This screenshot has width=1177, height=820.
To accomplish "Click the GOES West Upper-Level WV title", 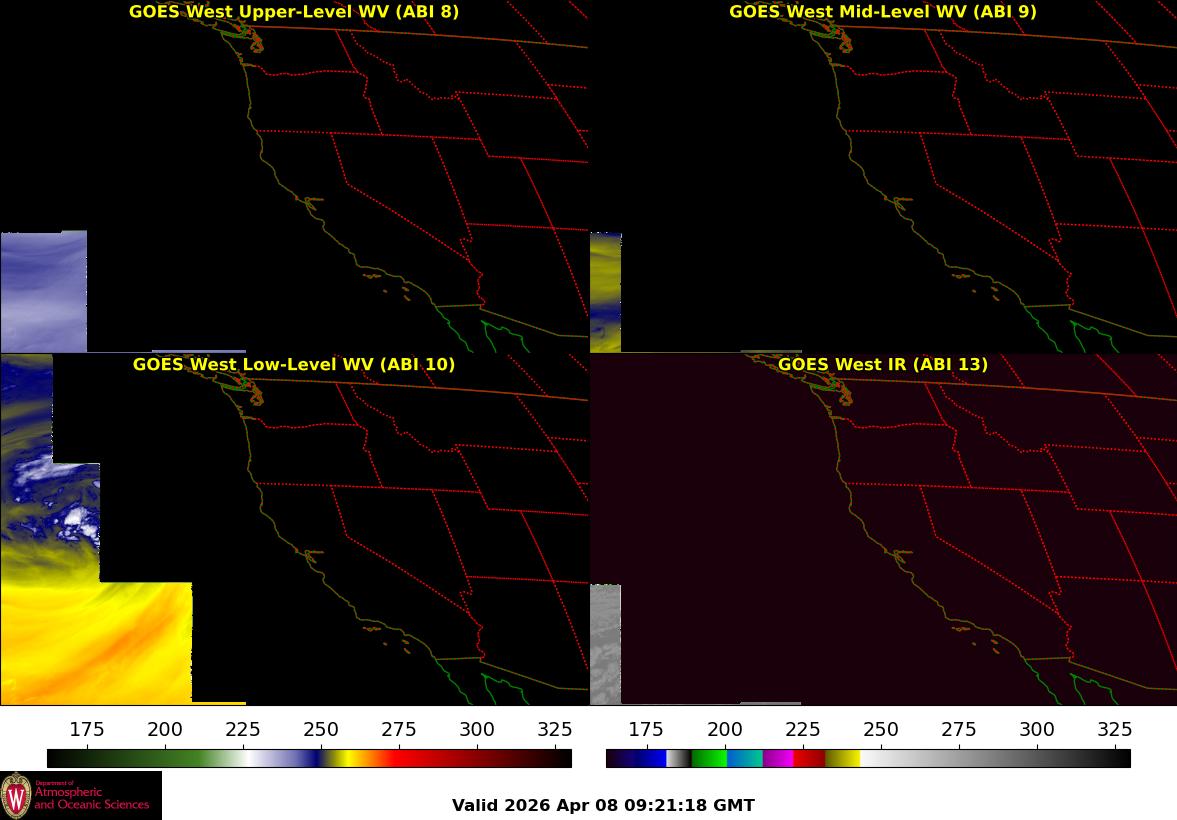I will 293,11.
